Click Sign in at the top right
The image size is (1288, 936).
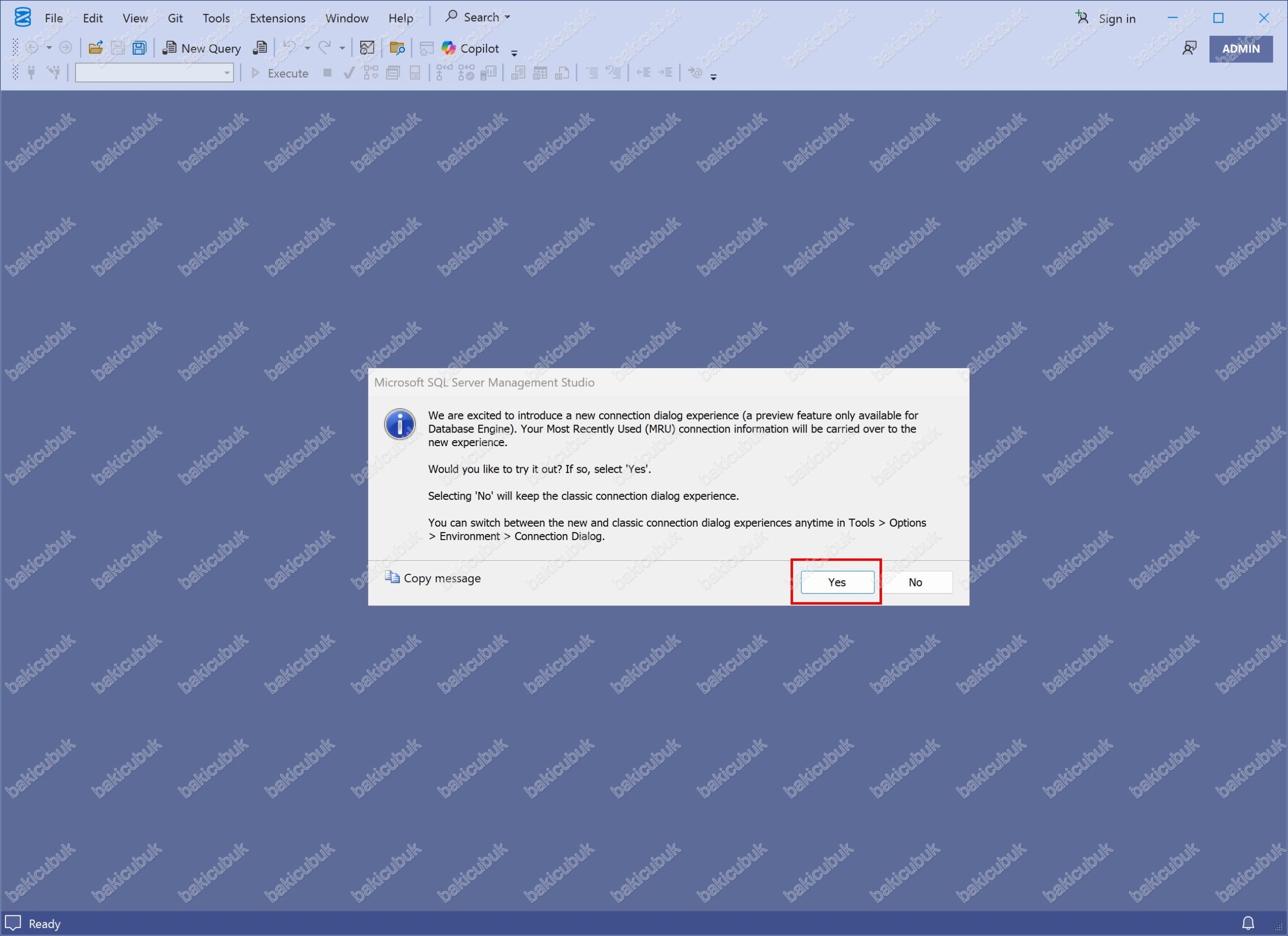point(1106,18)
